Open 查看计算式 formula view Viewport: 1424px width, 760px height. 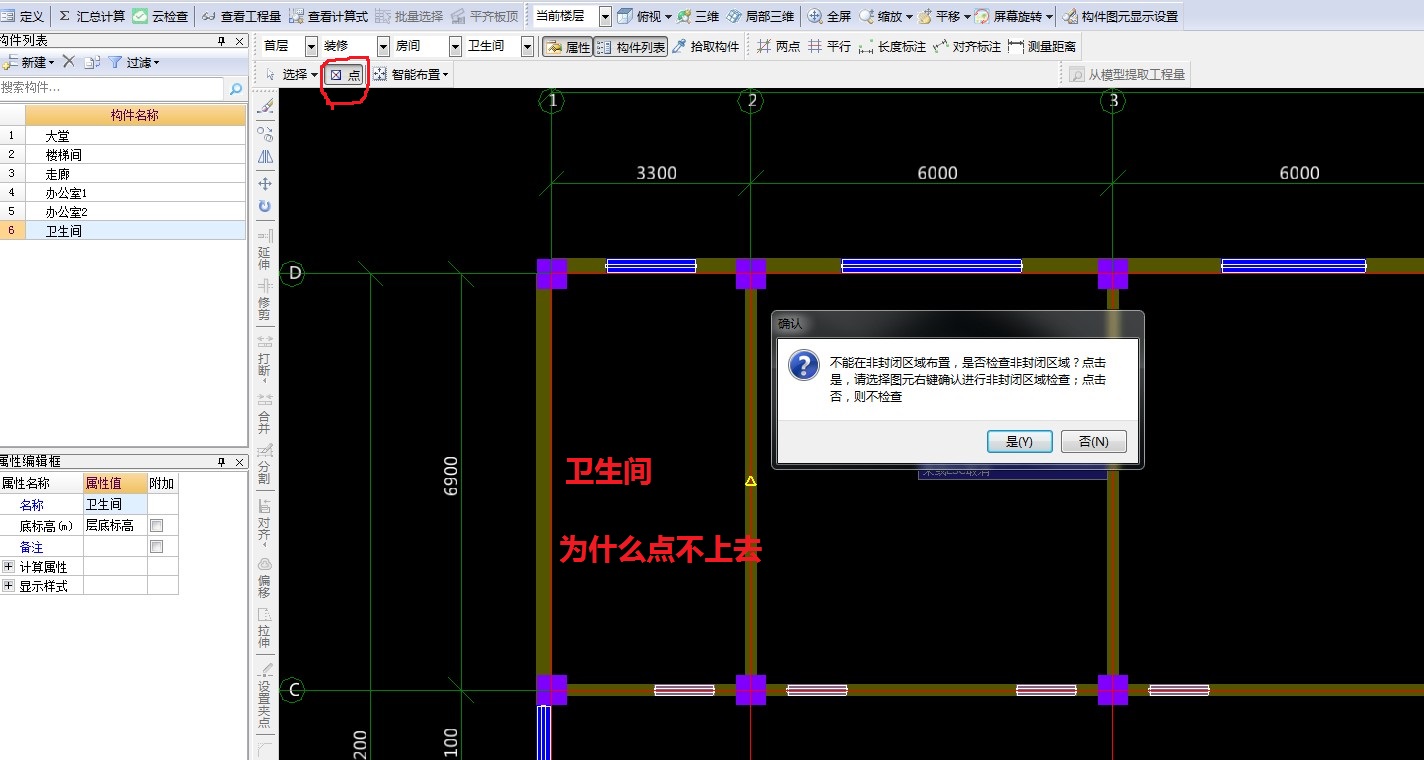[x=328, y=16]
